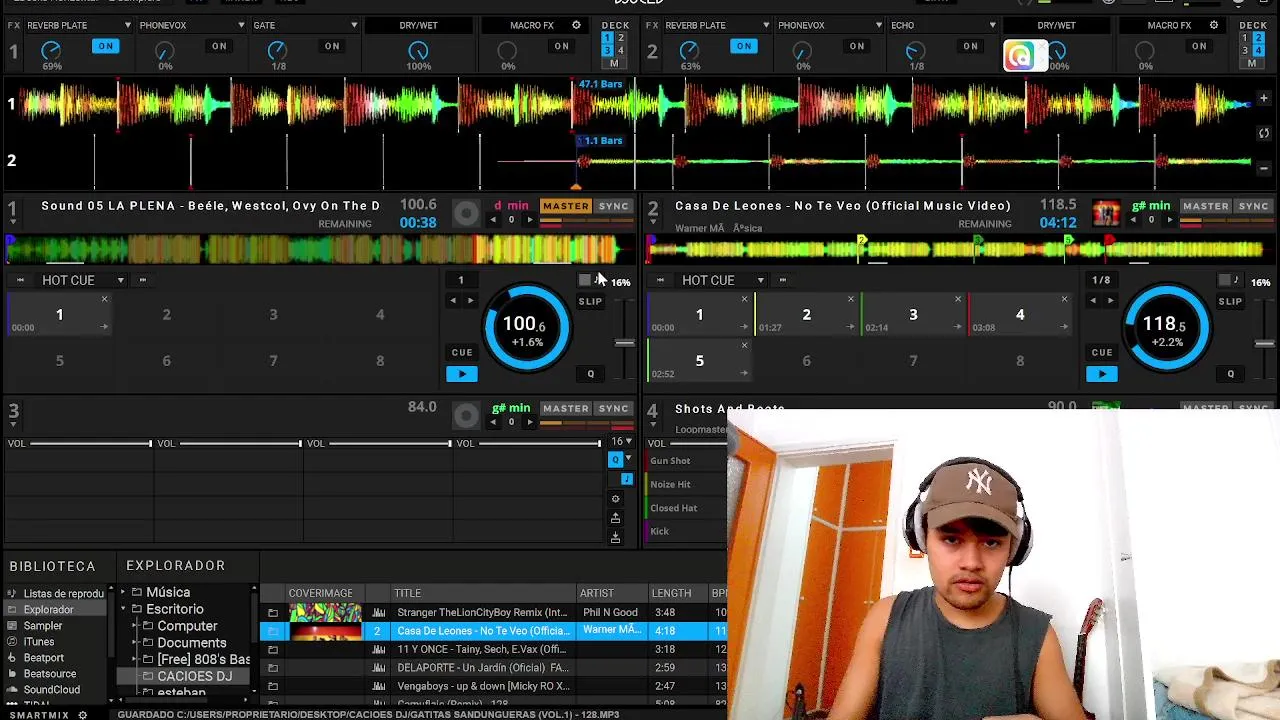Toggle sampler blue note icon

pyautogui.click(x=627, y=479)
